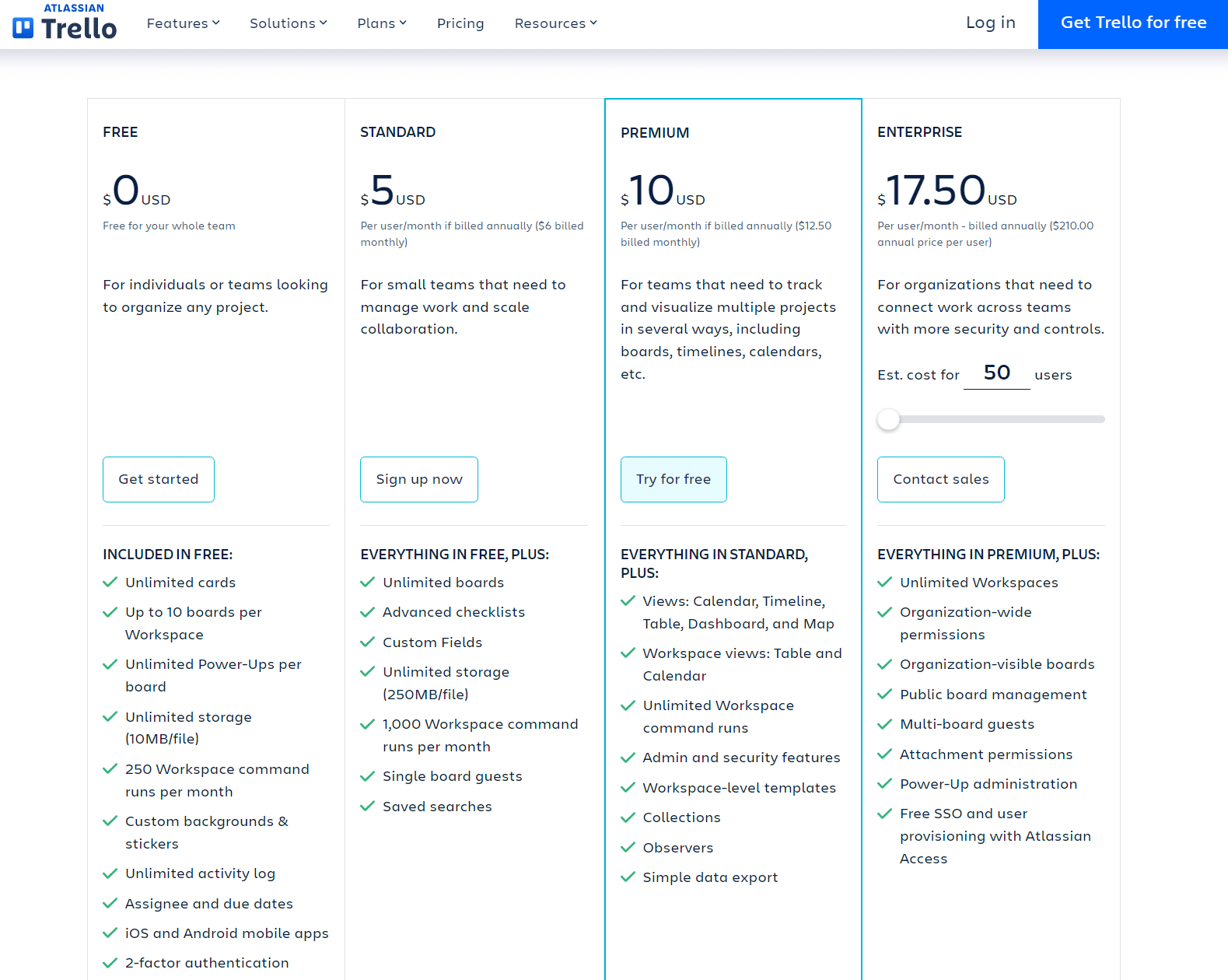The width and height of the screenshot is (1228, 980).
Task: Click check icon beside Workspace-level templates
Action: [628, 787]
